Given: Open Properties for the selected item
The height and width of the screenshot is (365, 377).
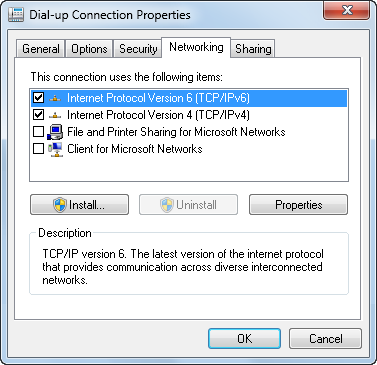Looking at the screenshot, I should [298, 205].
